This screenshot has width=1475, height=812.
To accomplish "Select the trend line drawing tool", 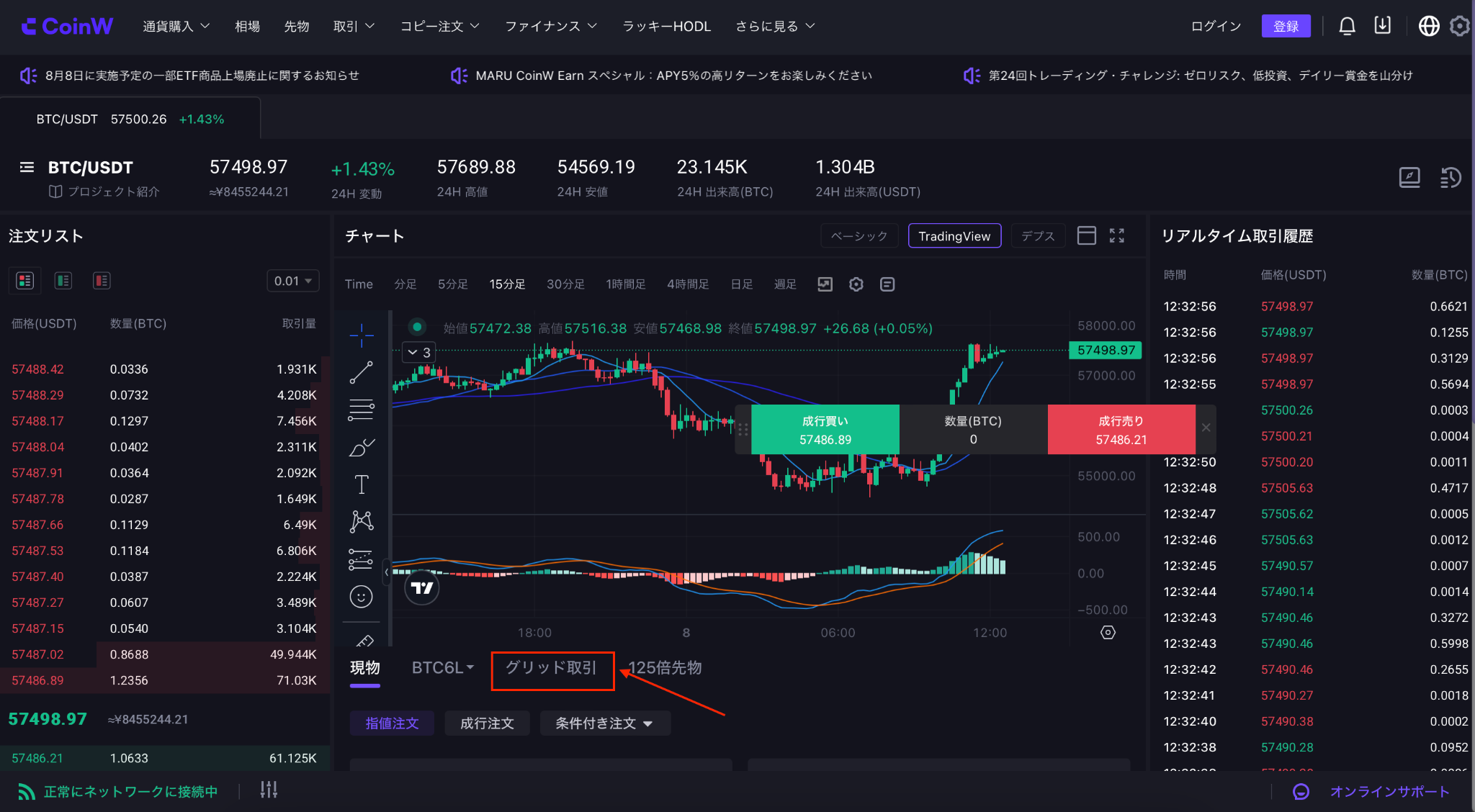I will click(361, 373).
